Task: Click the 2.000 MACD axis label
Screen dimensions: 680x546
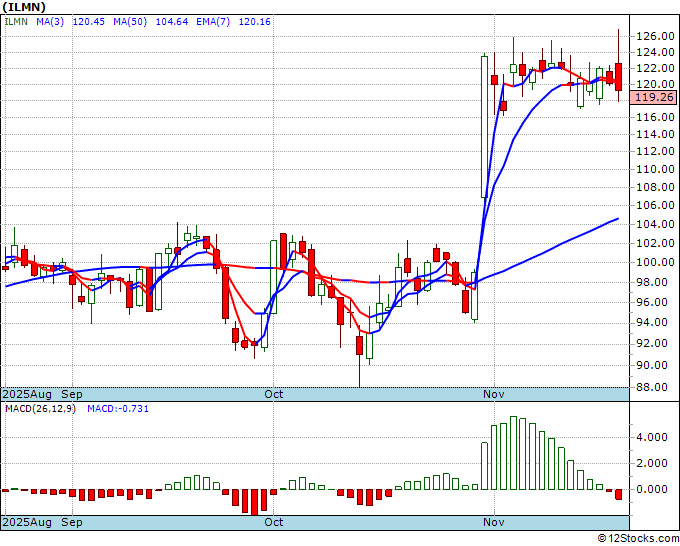Action: [652, 463]
